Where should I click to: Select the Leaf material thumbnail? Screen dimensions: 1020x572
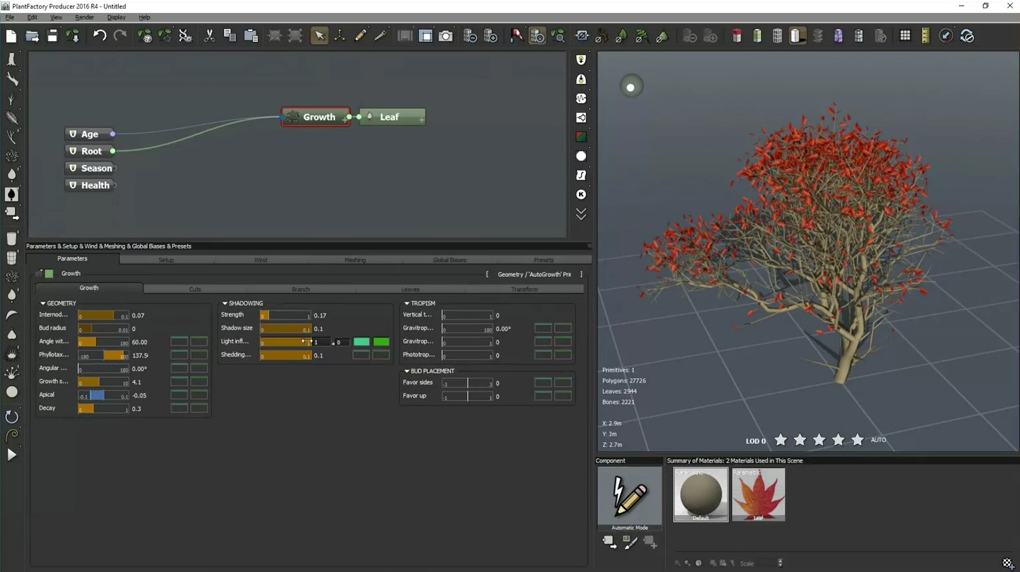[x=758, y=494]
